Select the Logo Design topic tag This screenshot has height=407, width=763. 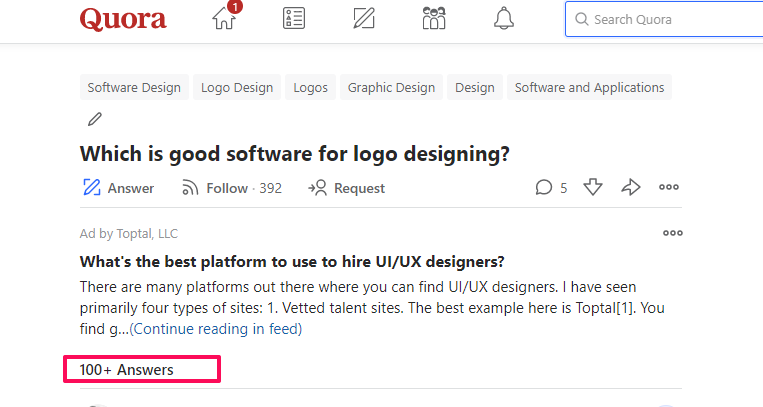click(x=237, y=88)
